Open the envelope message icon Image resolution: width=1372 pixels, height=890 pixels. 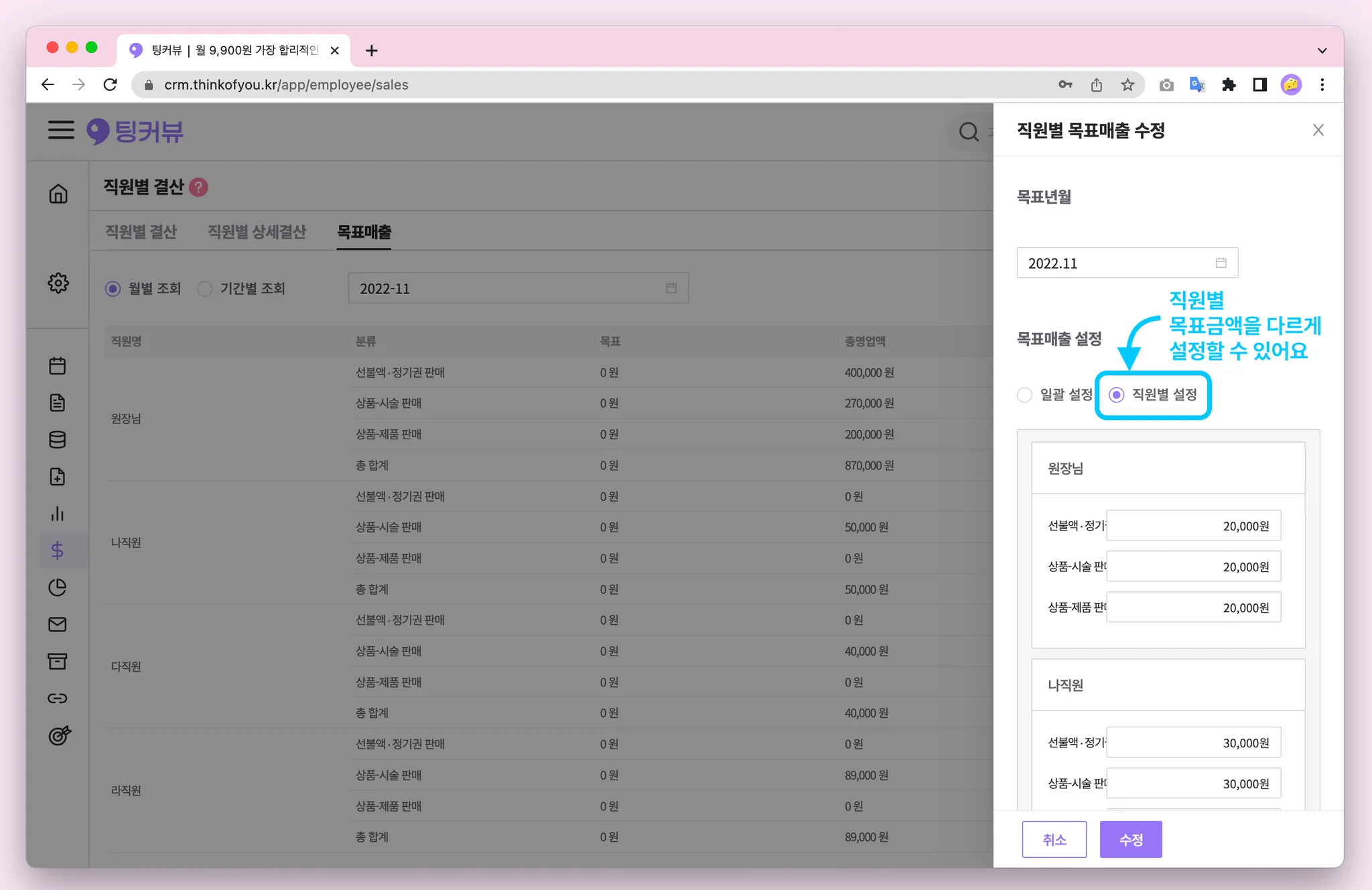click(x=58, y=624)
